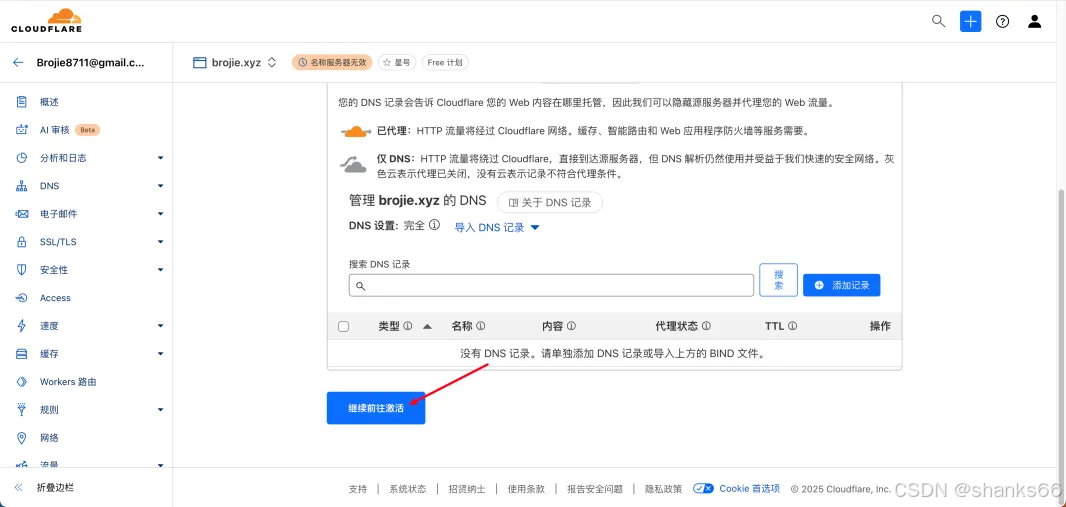Click the collapse sidebar double-chevron icon

pos(18,487)
